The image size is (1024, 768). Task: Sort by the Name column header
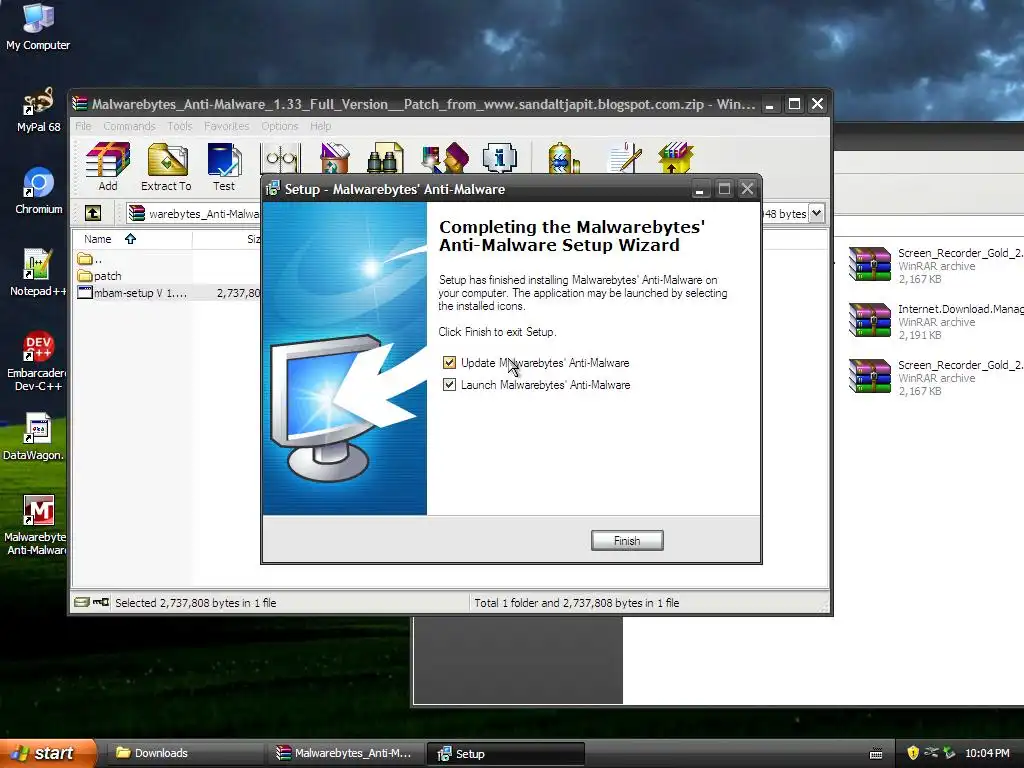132,239
